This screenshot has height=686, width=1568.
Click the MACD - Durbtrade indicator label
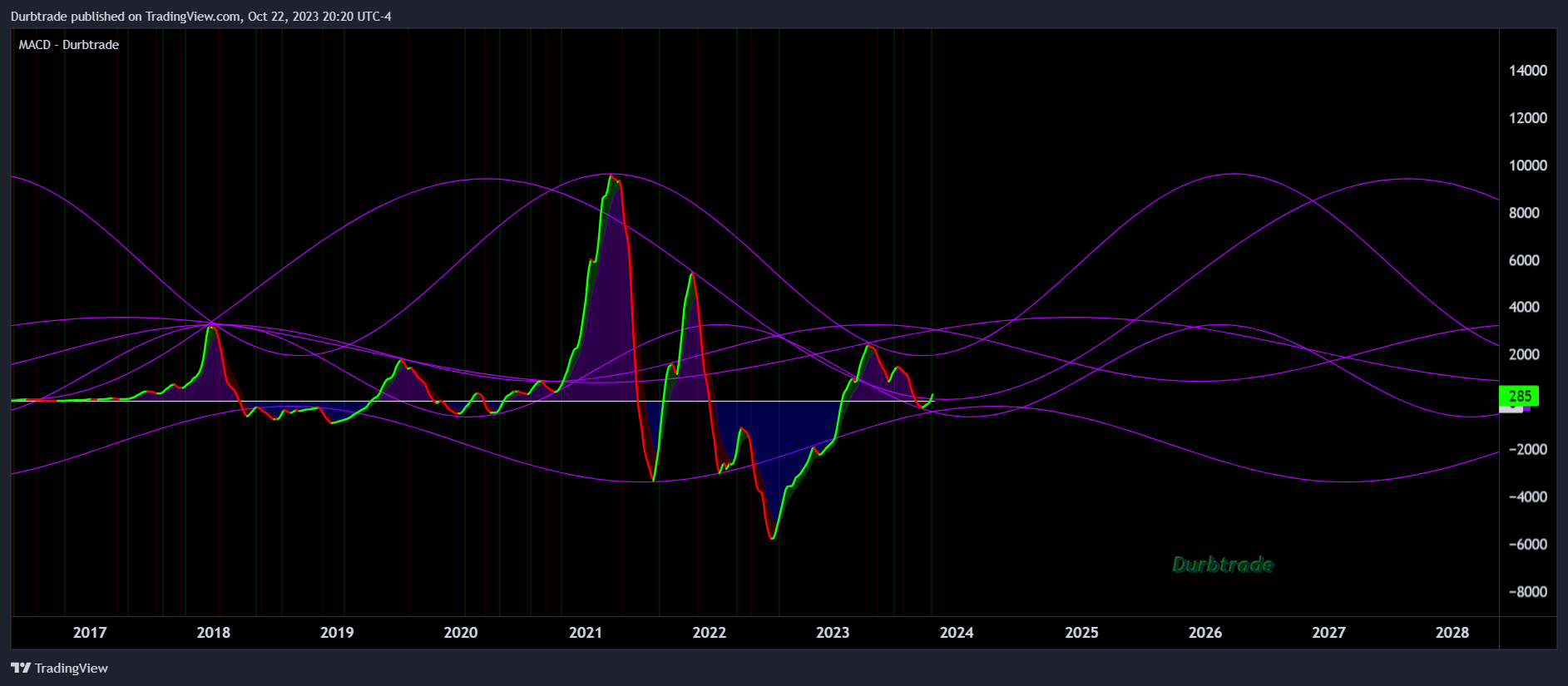pyautogui.click(x=69, y=45)
